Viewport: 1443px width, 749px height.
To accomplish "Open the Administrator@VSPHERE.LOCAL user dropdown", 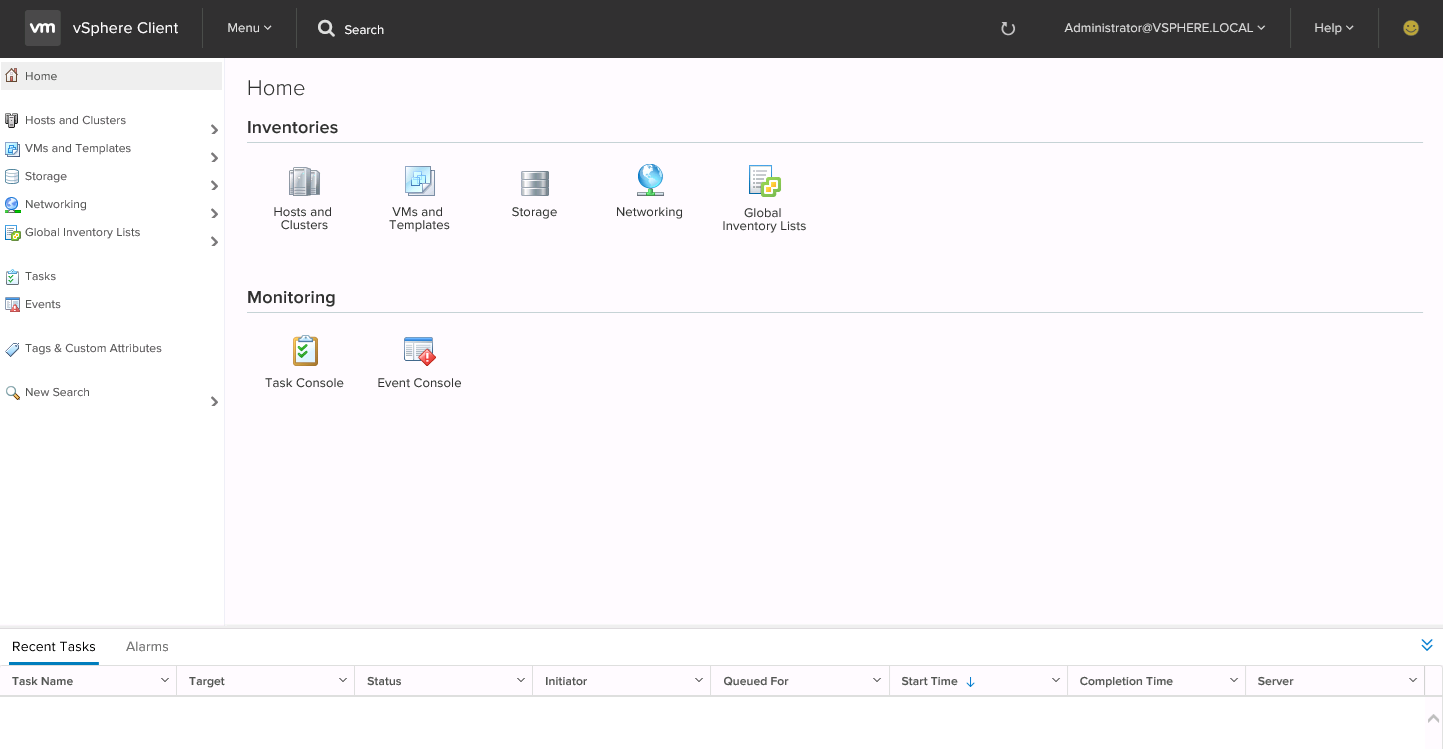I will 1165,28.
